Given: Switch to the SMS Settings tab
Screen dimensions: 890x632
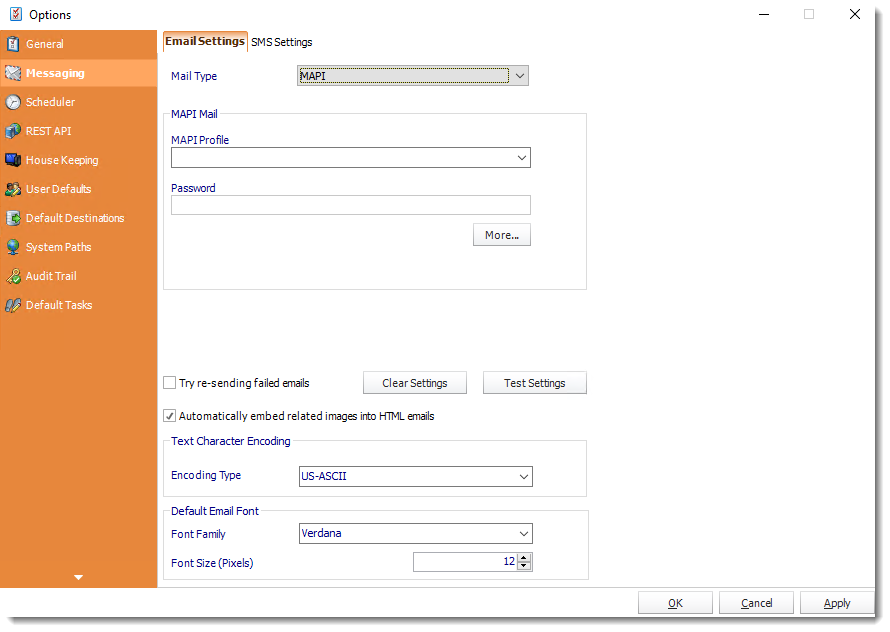Looking at the screenshot, I should click(x=282, y=42).
